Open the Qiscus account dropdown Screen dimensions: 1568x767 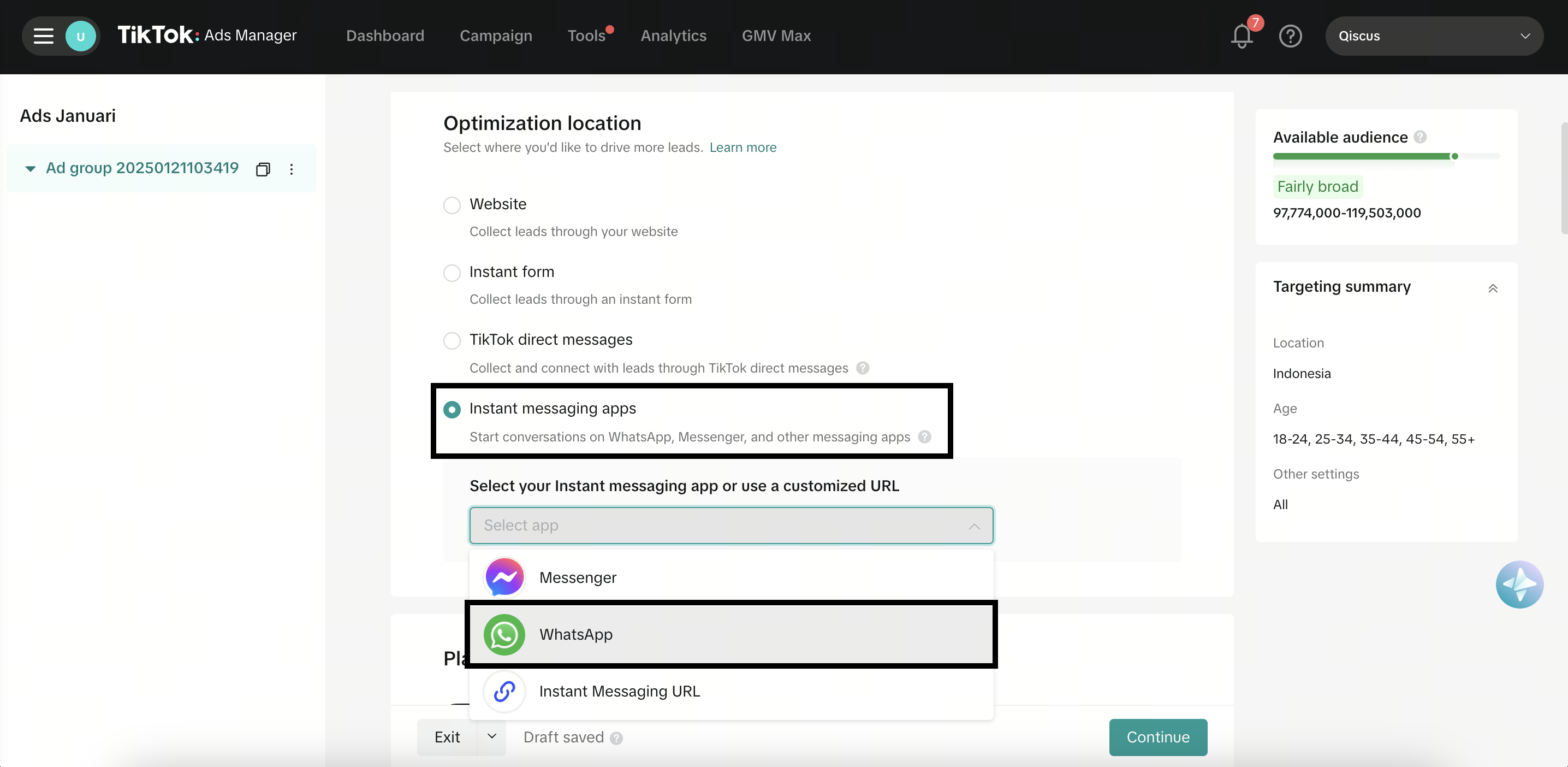coord(1434,36)
